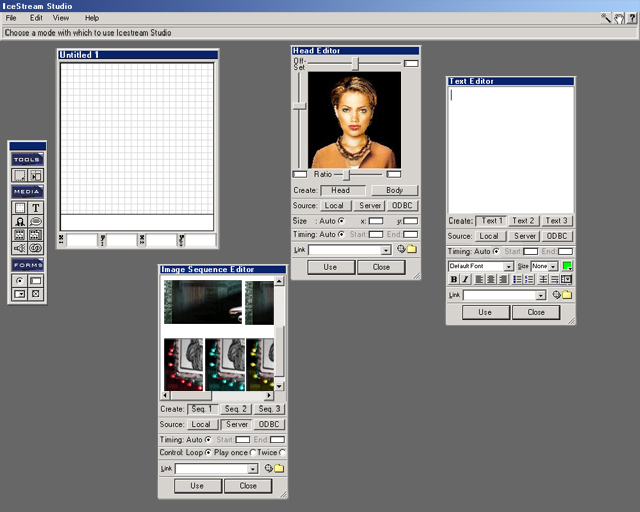
Task: Select the Loop control radio button
Action: (208, 452)
